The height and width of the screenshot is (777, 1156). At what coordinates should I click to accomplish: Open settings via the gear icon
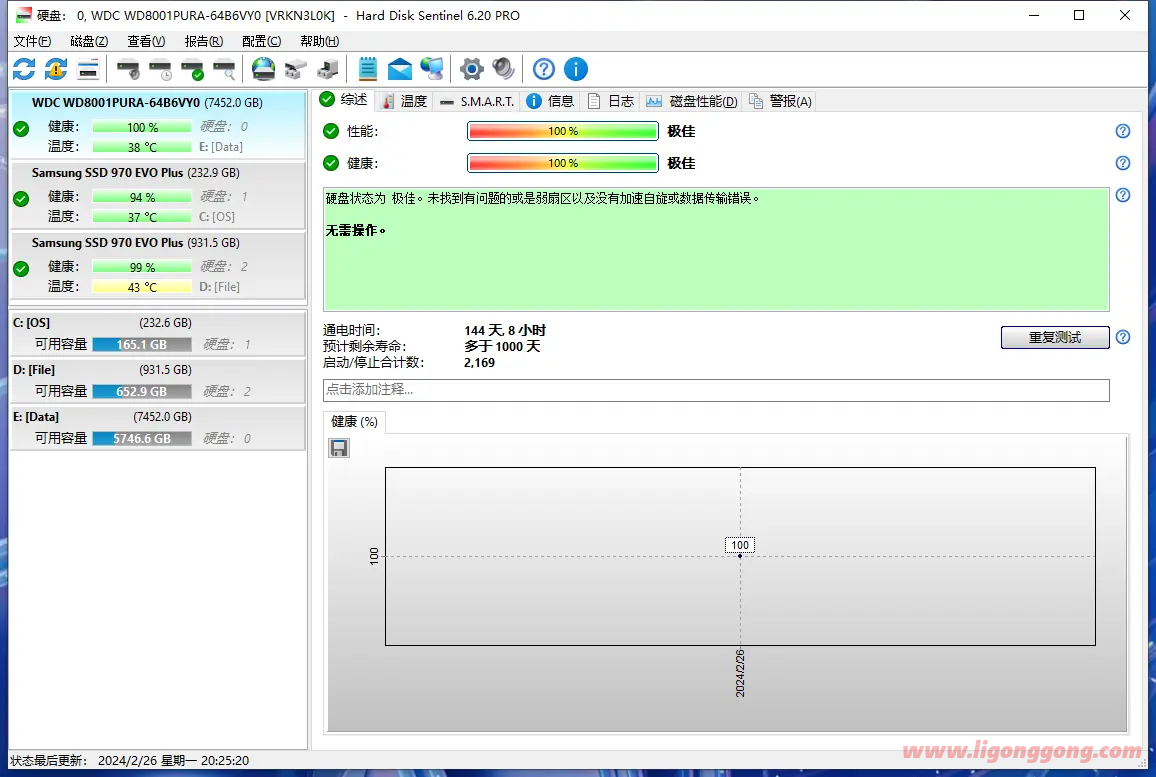(472, 69)
